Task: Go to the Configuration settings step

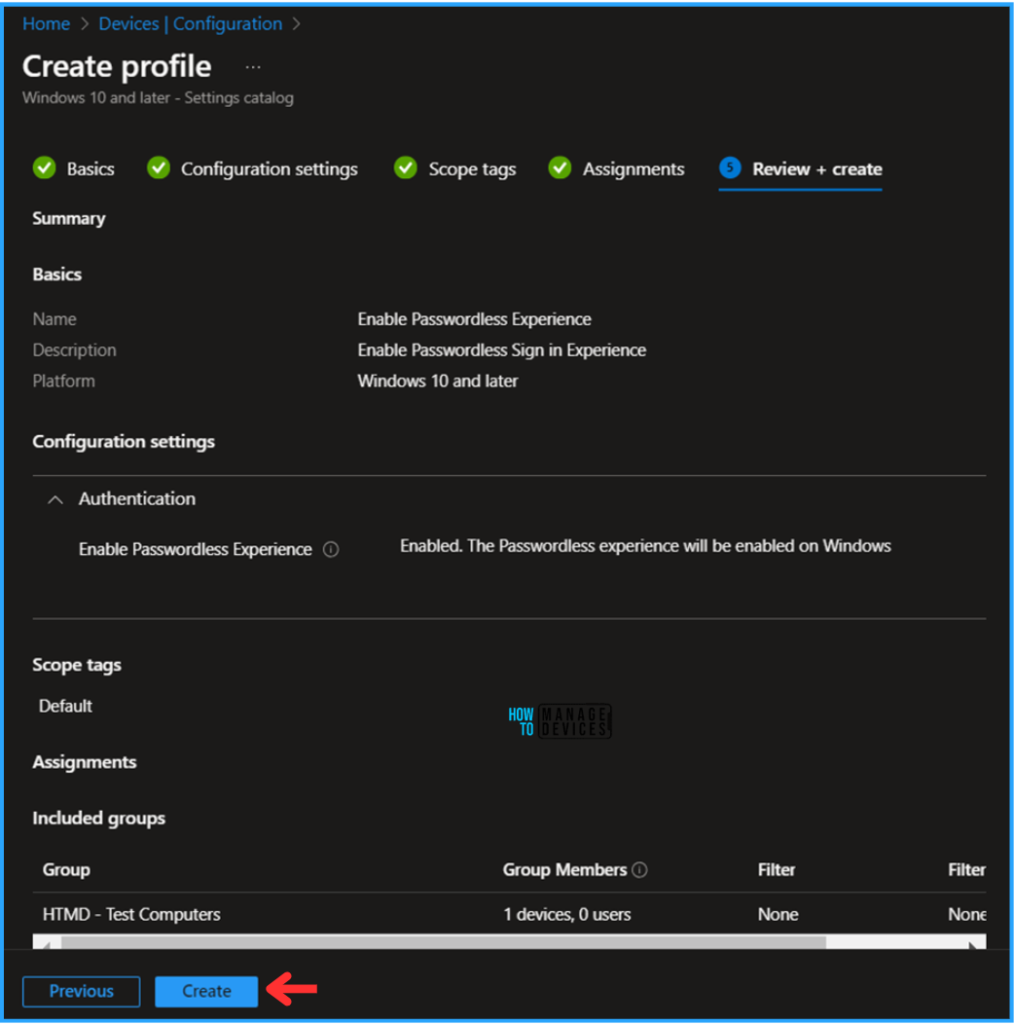Action: coord(269,169)
